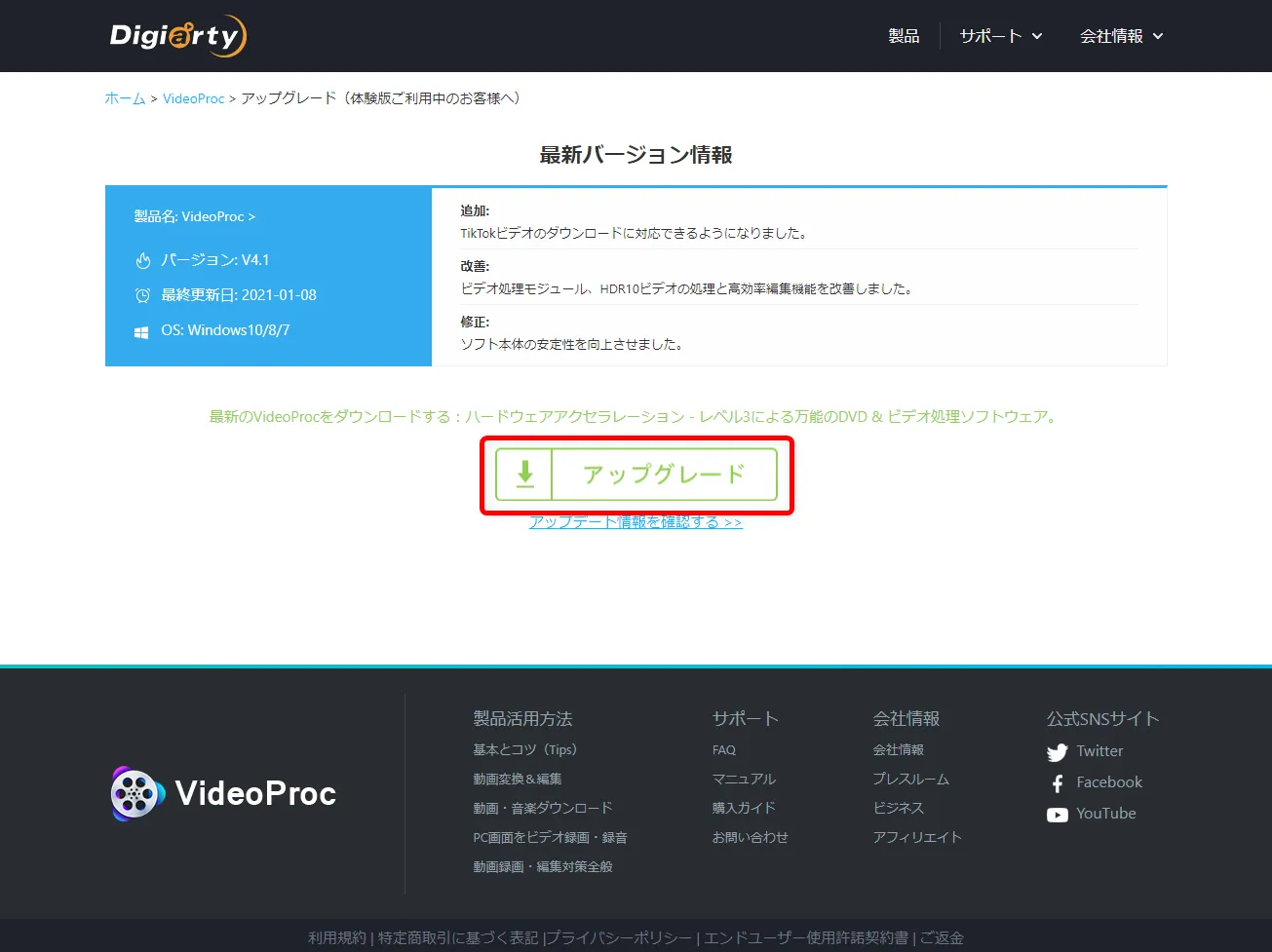1272x952 pixels.
Task: Open 動画・音楽ダウンロード footer link
Action: pyautogui.click(x=543, y=808)
